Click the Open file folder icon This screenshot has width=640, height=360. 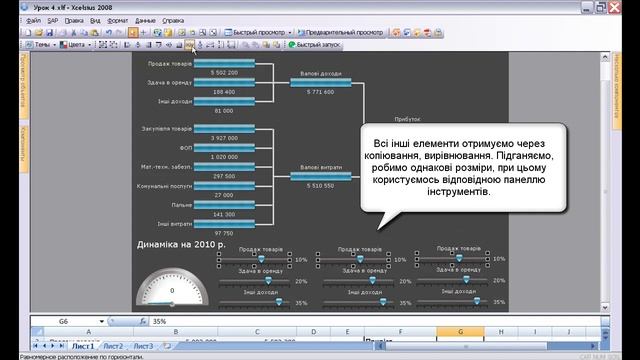coord(39,33)
